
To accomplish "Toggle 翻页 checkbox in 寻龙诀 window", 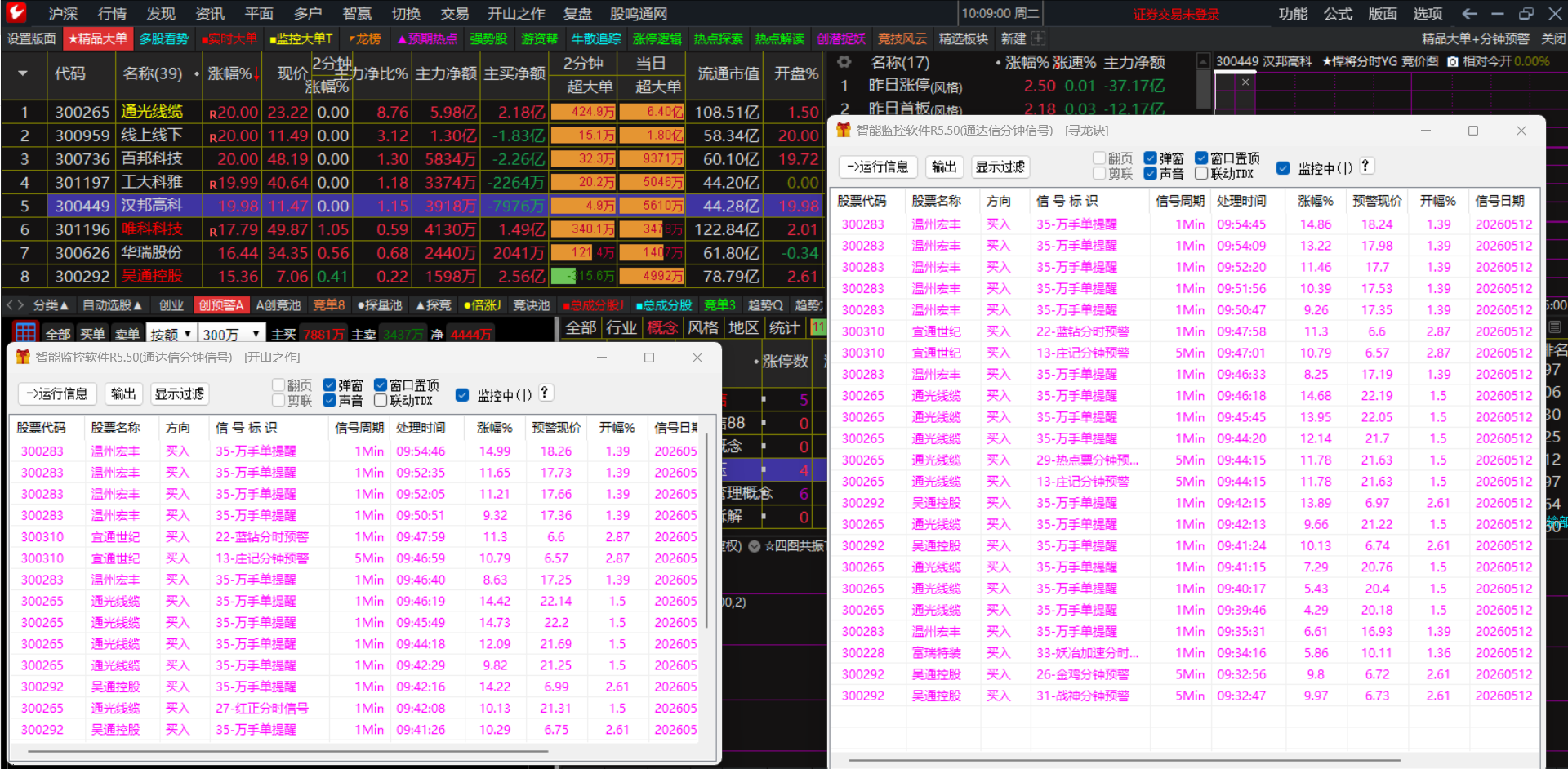I will click(x=1099, y=158).
